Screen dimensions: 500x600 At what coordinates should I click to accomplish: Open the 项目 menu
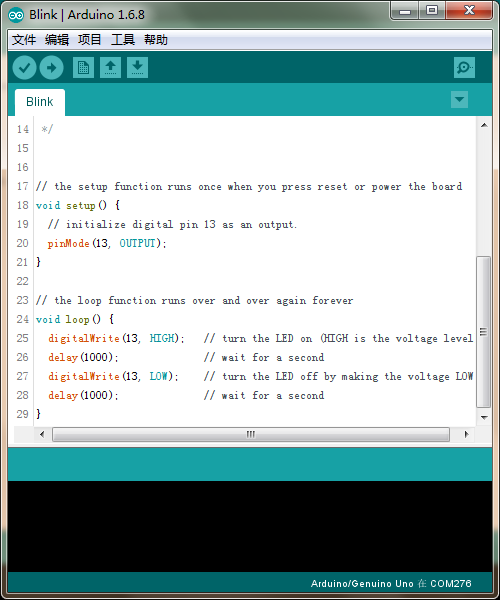(90, 40)
